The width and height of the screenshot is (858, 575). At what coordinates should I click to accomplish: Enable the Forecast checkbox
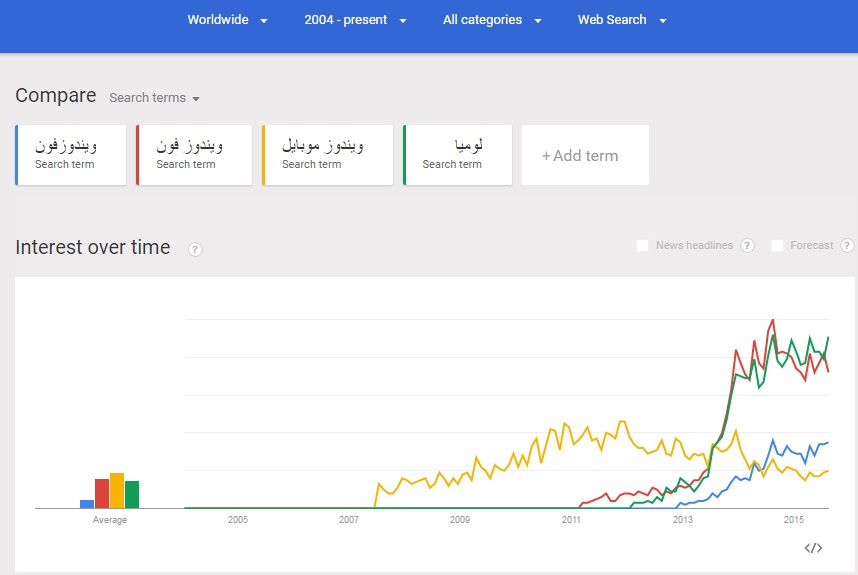[777, 245]
